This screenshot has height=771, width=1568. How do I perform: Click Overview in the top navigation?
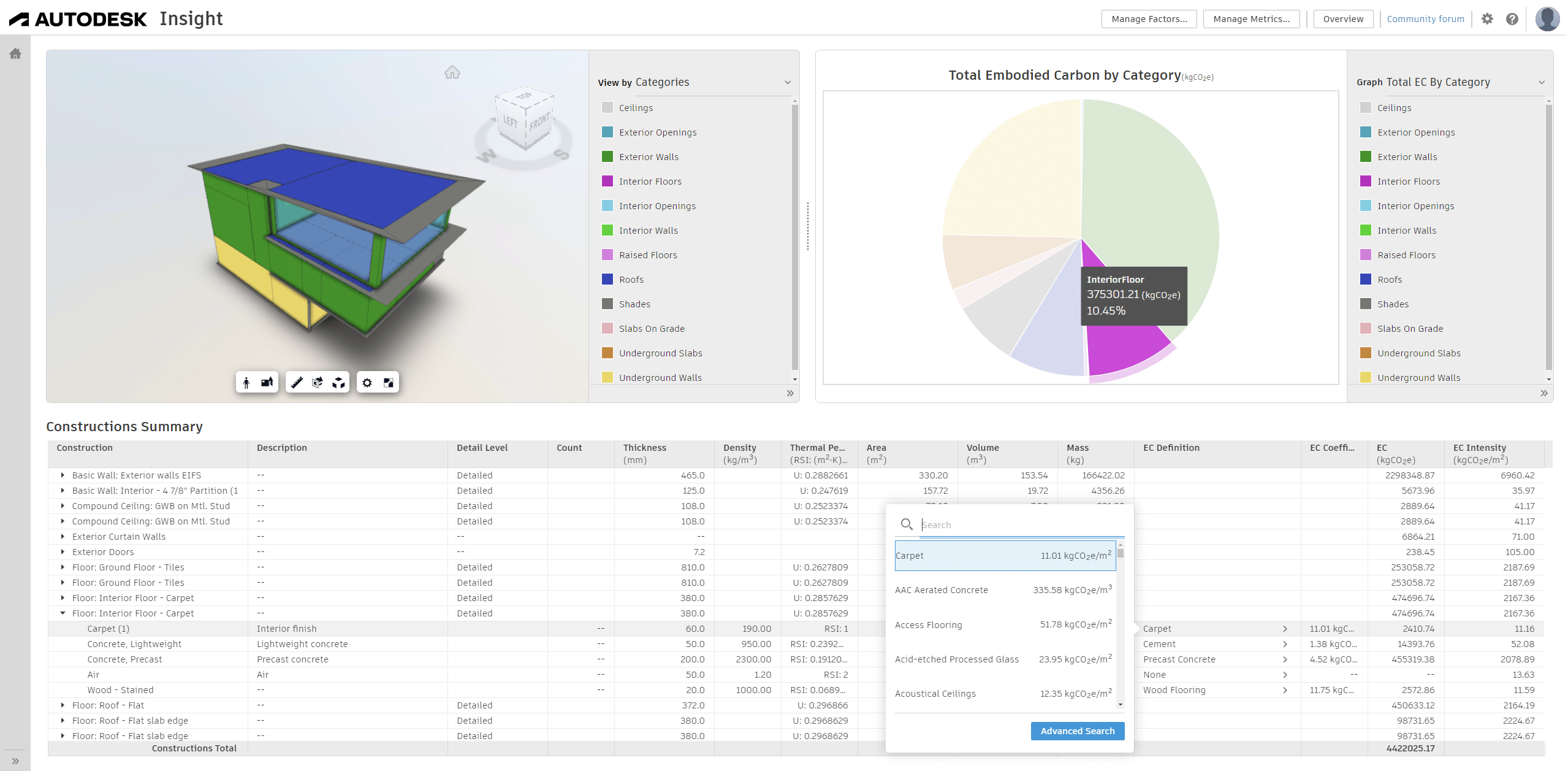click(1342, 18)
